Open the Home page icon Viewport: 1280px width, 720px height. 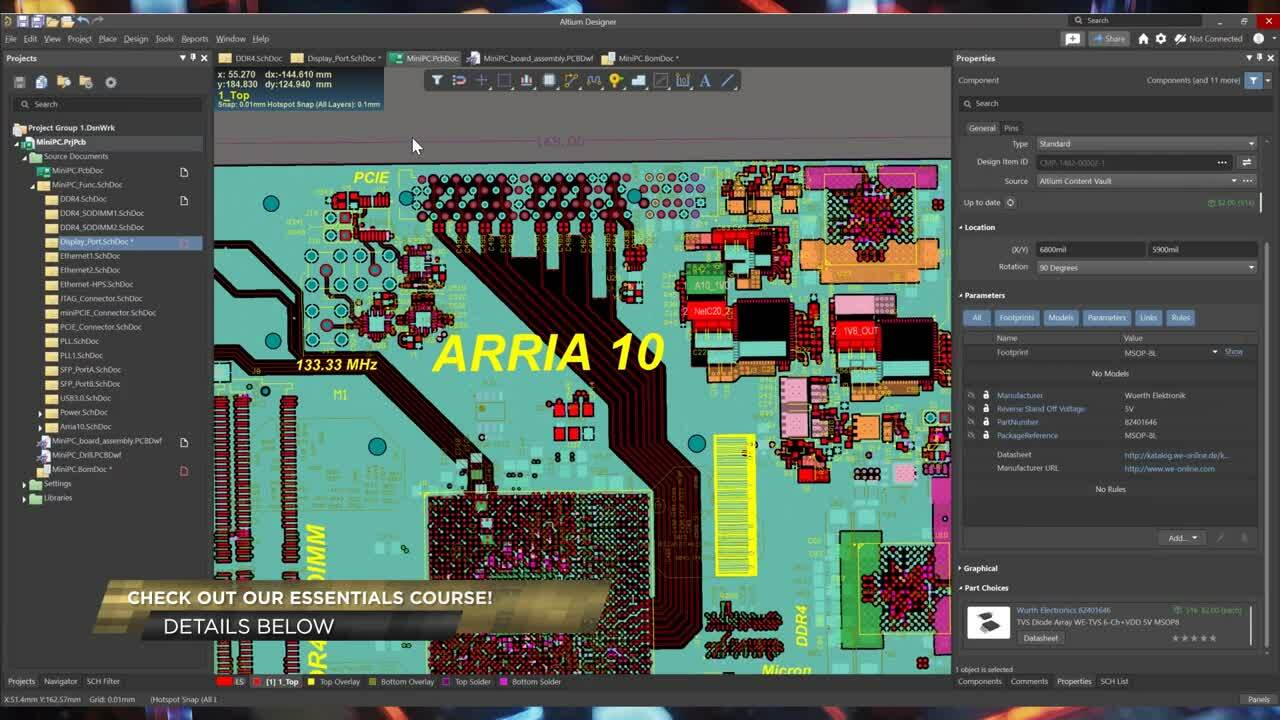point(1143,39)
